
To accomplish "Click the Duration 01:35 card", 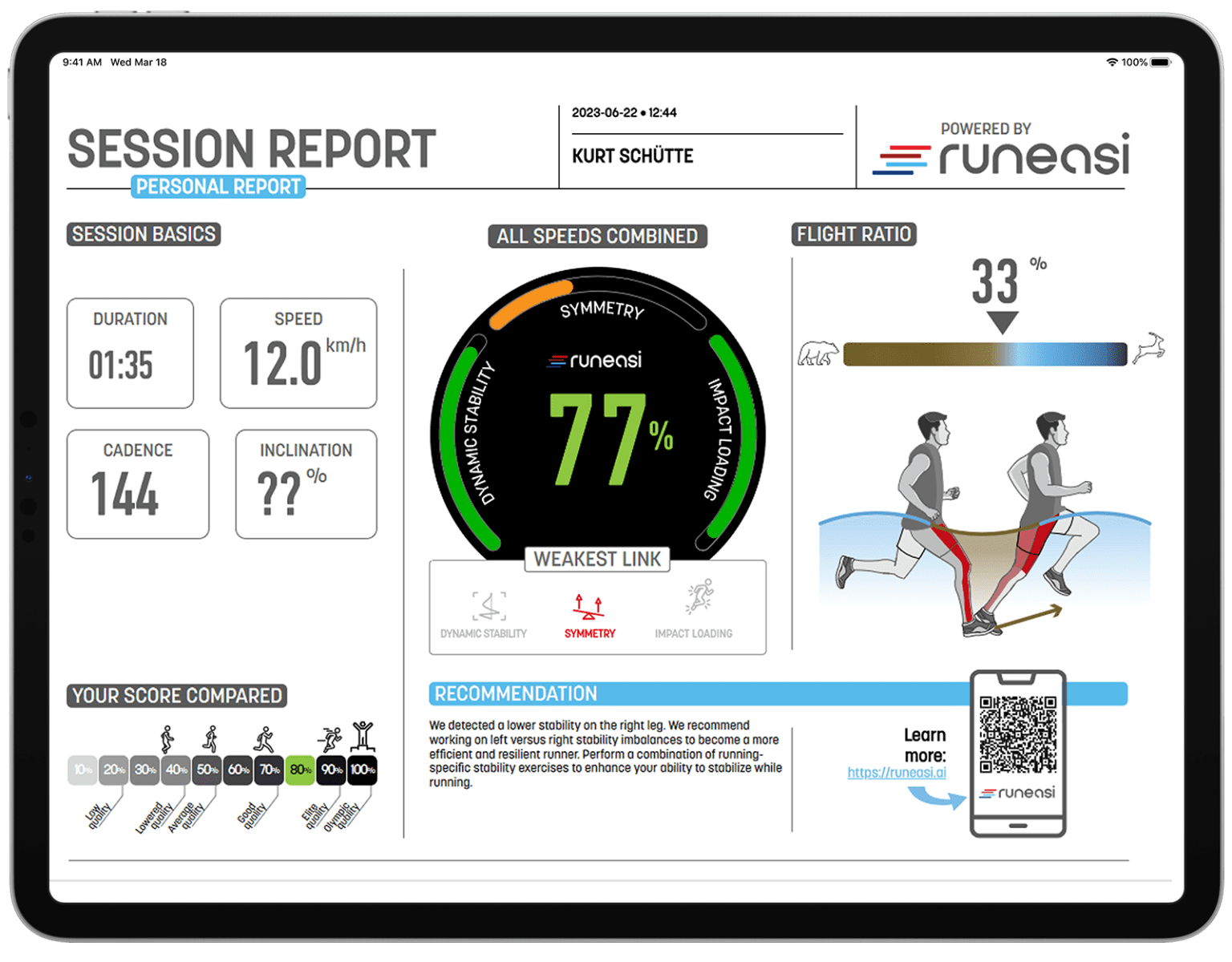I will pyautogui.click(x=130, y=354).
